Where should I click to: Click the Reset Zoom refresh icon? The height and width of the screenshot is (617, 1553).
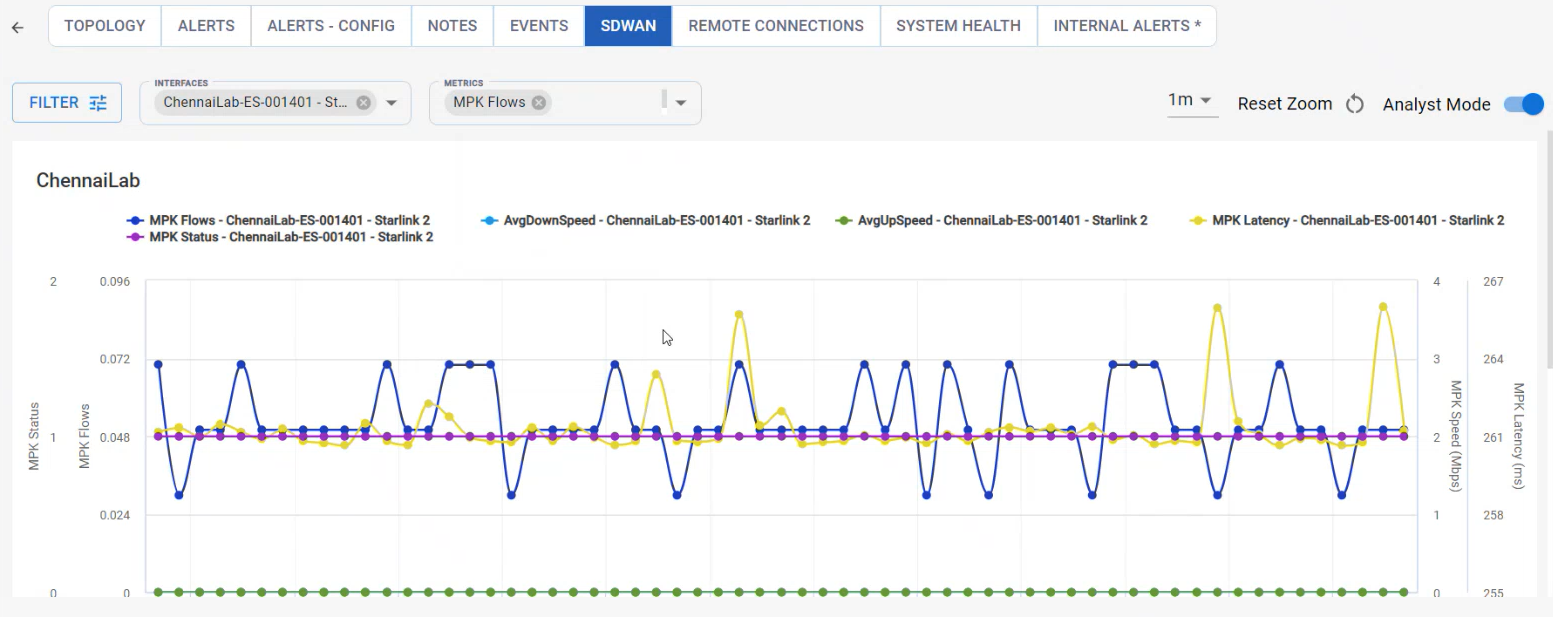1355,104
